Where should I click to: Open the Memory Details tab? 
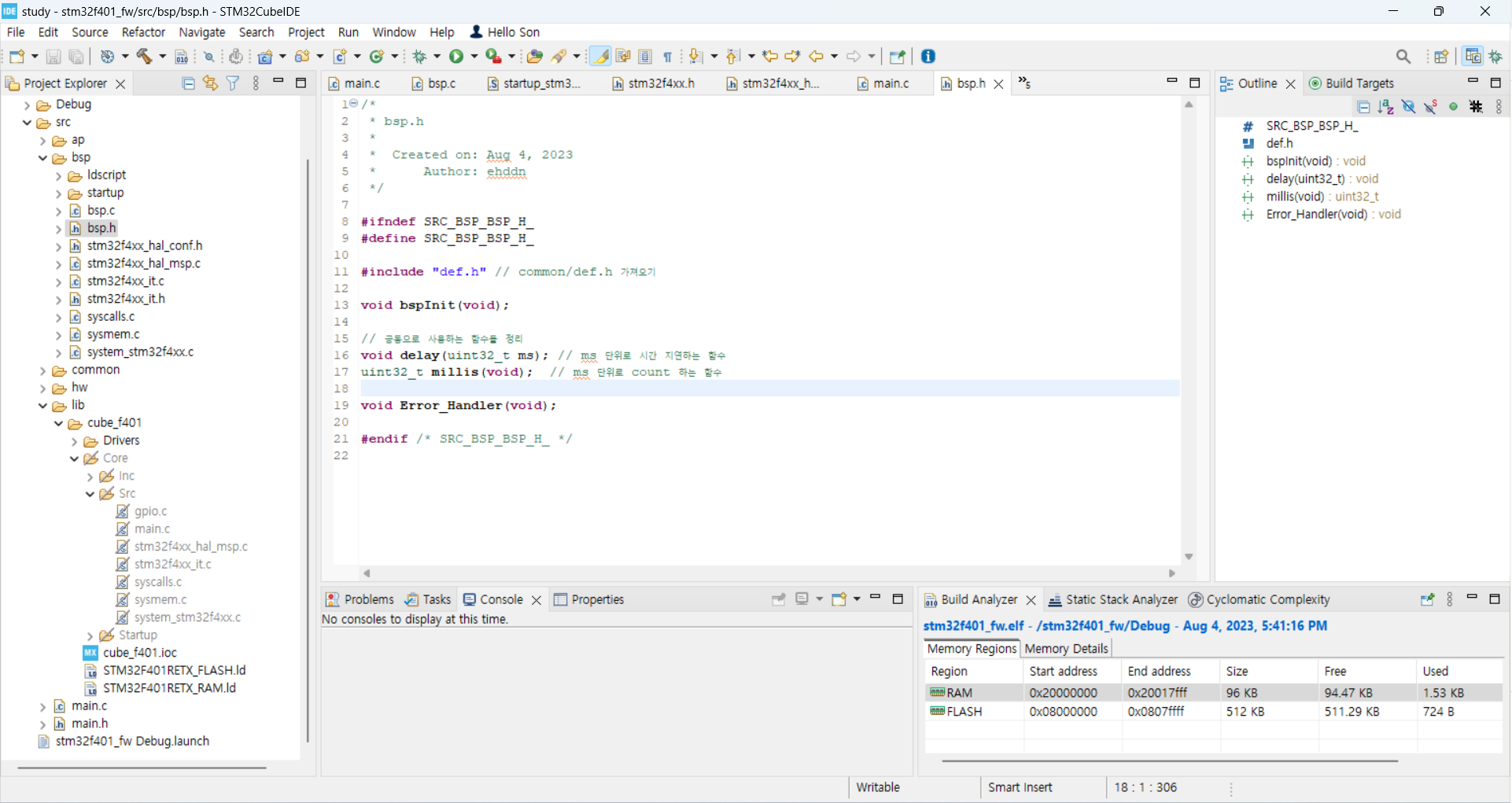(x=1066, y=649)
